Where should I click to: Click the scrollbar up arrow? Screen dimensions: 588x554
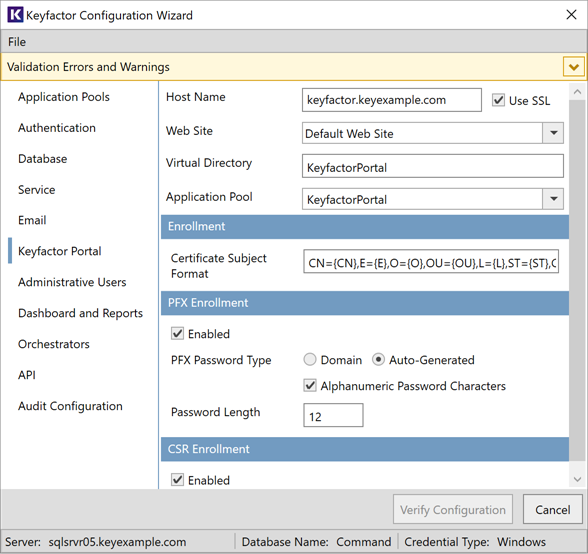[578, 92]
